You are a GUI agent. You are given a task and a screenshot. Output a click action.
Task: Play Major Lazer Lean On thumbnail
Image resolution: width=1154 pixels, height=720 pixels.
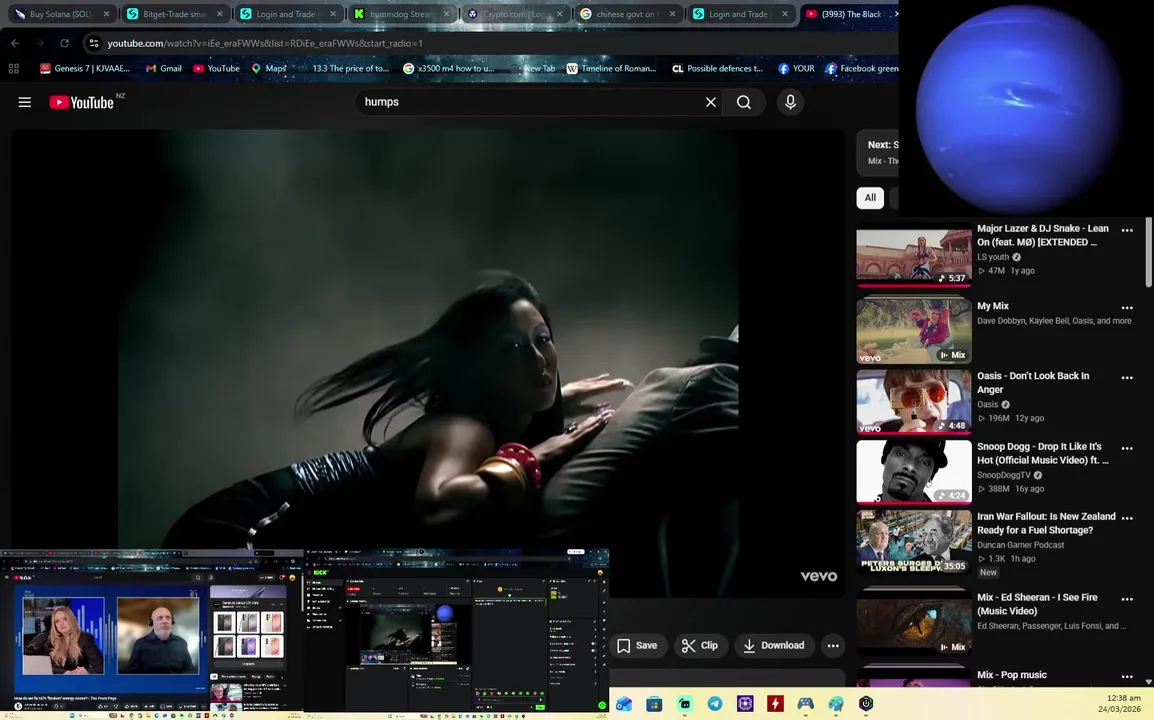tap(914, 255)
